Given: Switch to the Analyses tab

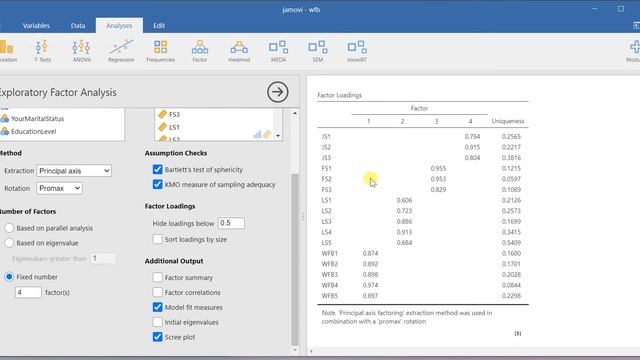Looking at the screenshot, I should pos(119,25).
